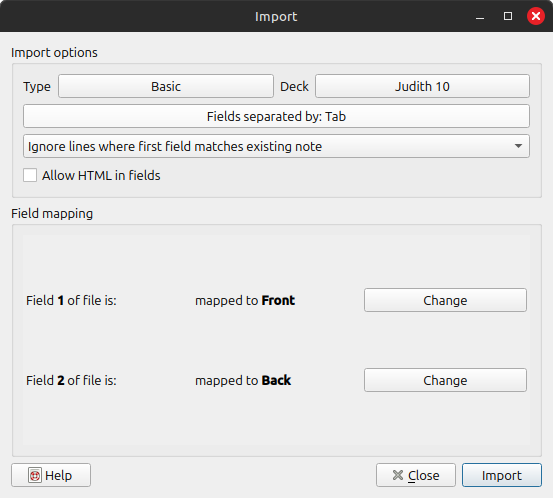Click the lifebuoy Help icon

coord(35,475)
